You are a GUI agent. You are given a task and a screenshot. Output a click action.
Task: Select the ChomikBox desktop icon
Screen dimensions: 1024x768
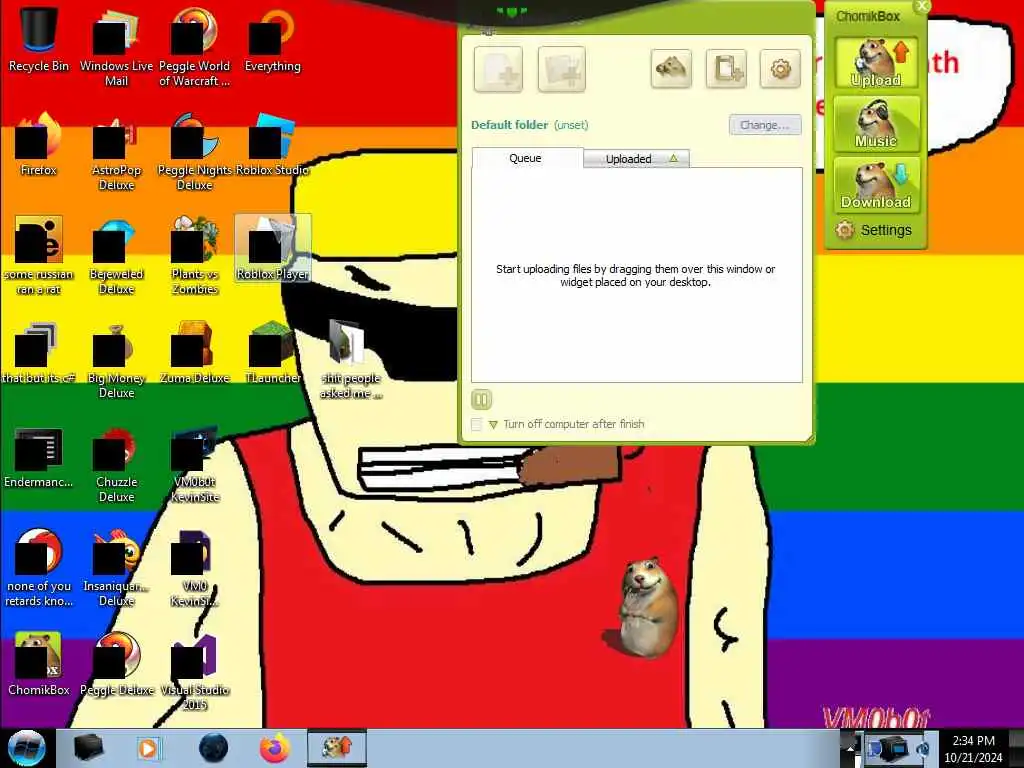(39, 663)
